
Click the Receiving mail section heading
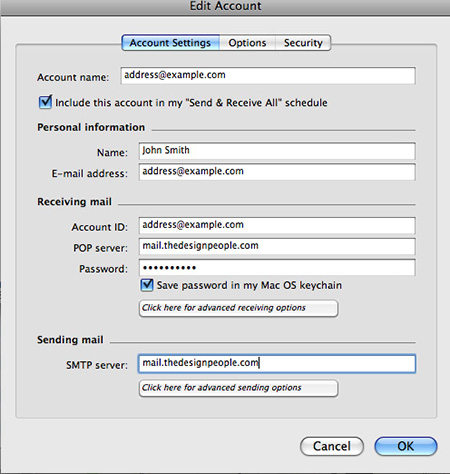[74, 202]
